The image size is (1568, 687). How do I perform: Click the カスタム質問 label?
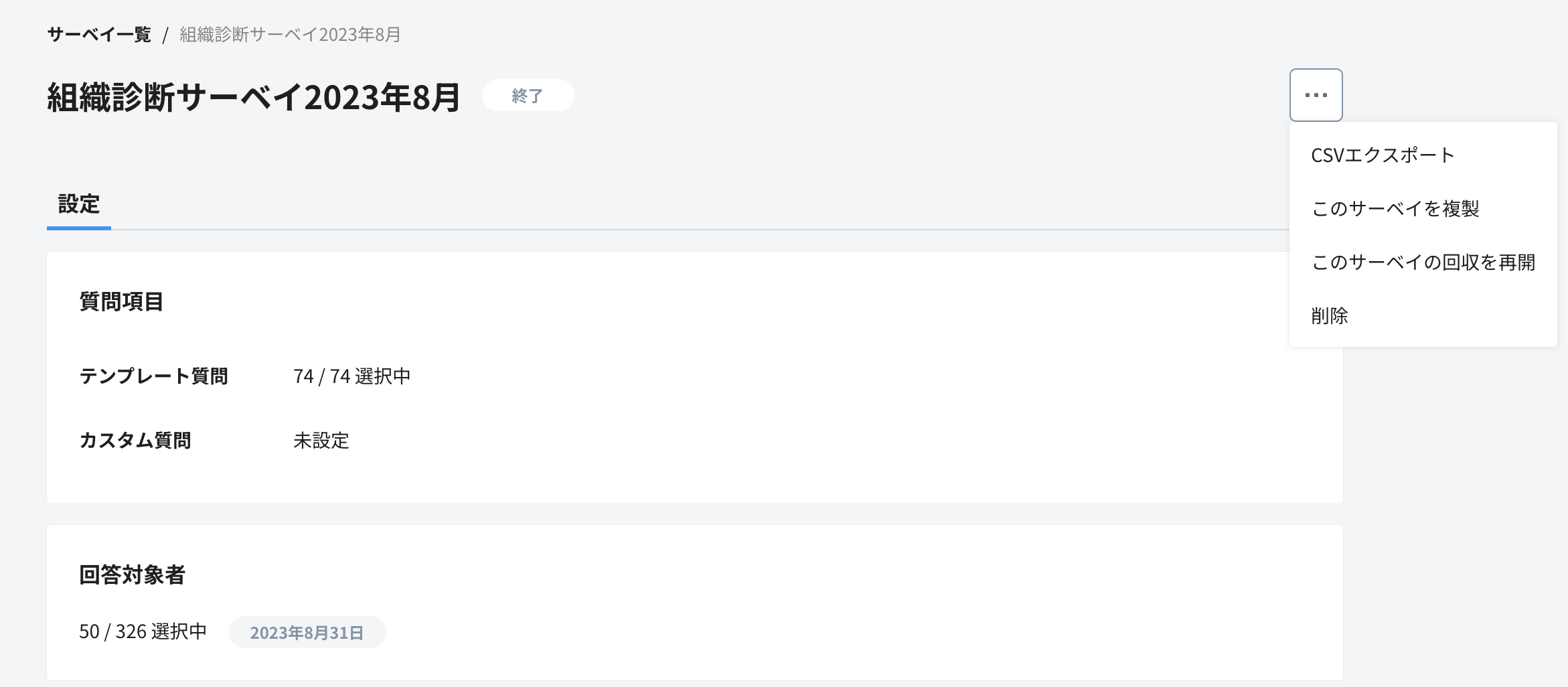[135, 441]
